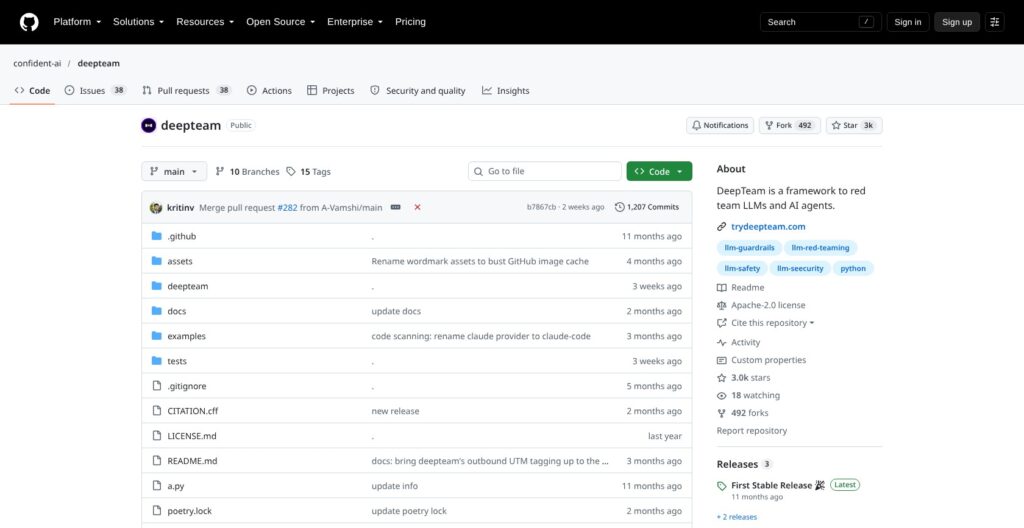Open the 10 Branches link
This screenshot has height=528, width=1024.
248,172
